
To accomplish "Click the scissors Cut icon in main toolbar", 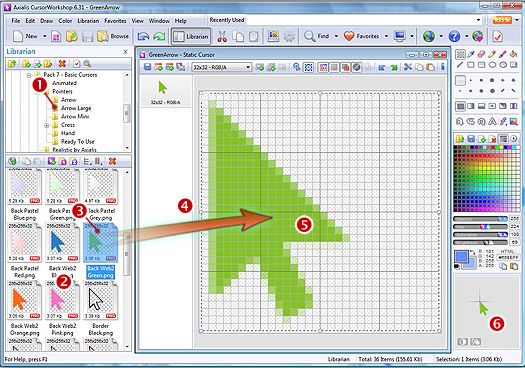I will pos(222,36).
